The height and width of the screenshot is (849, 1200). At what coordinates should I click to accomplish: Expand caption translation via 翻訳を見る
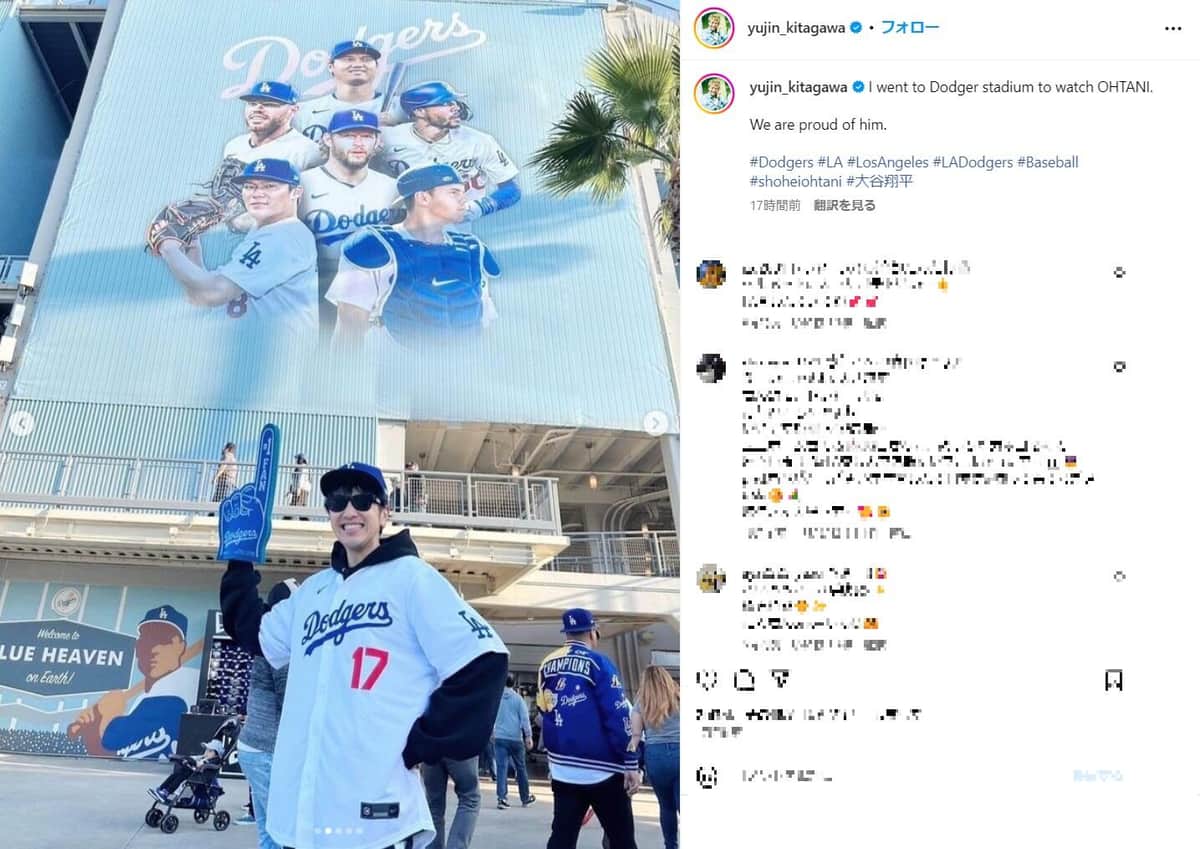845,205
